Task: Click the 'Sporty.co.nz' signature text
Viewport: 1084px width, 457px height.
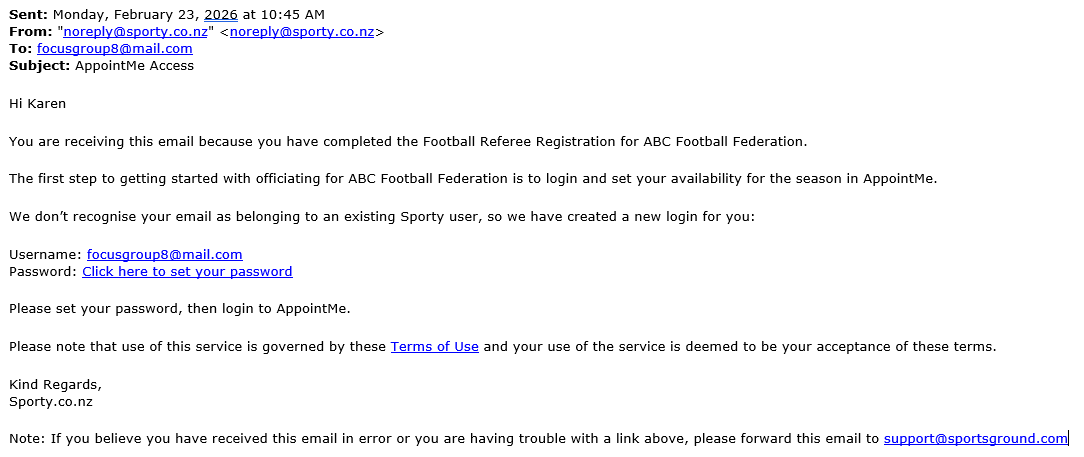Action: [x=50, y=402]
